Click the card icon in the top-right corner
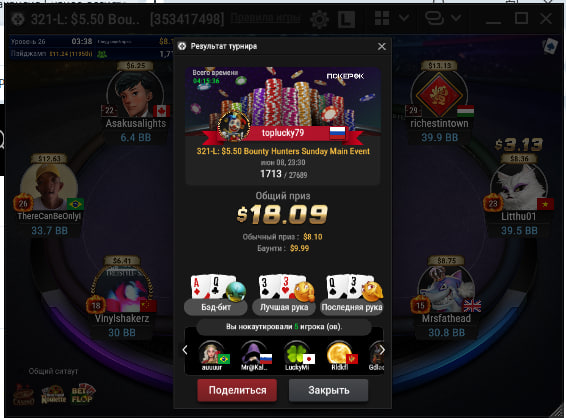 [x=550, y=47]
